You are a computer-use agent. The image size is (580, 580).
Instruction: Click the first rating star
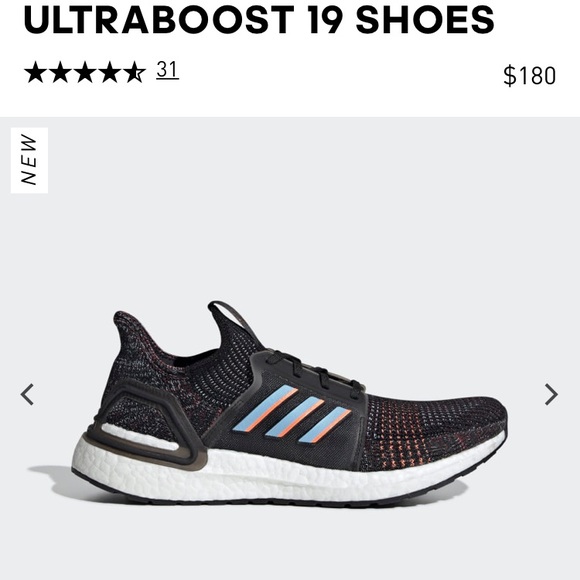pyautogui.click(x=36, y=72)
